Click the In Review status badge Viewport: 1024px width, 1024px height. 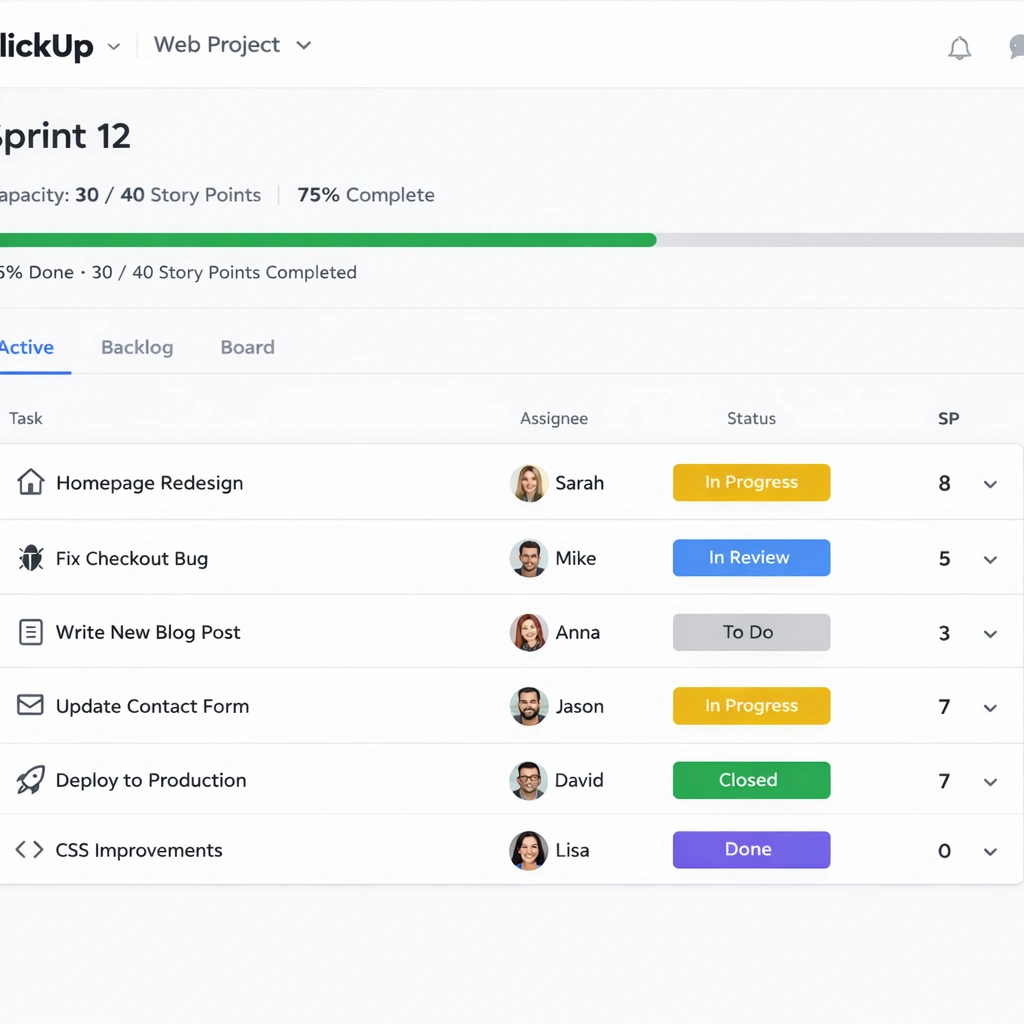pos(751,558)
